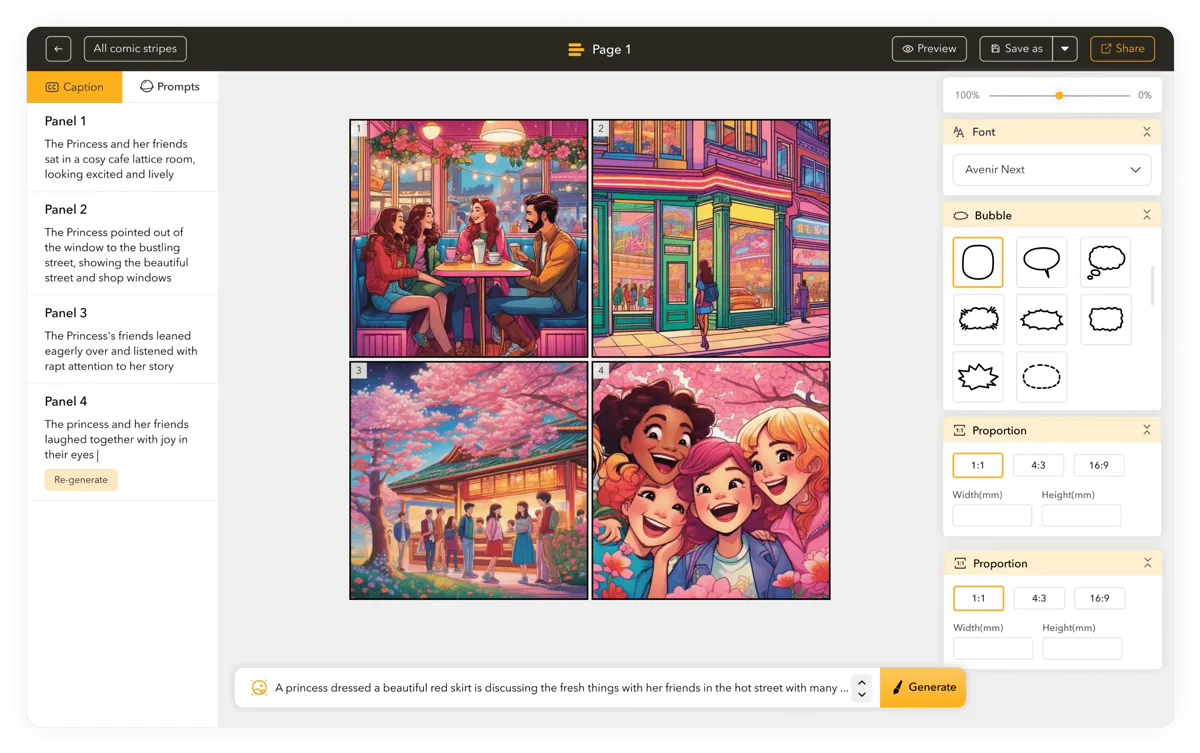Screen dimensions: 1200x753
Task: Click the smiley icon in the prompt bar
Action: (x=259, y=688)
